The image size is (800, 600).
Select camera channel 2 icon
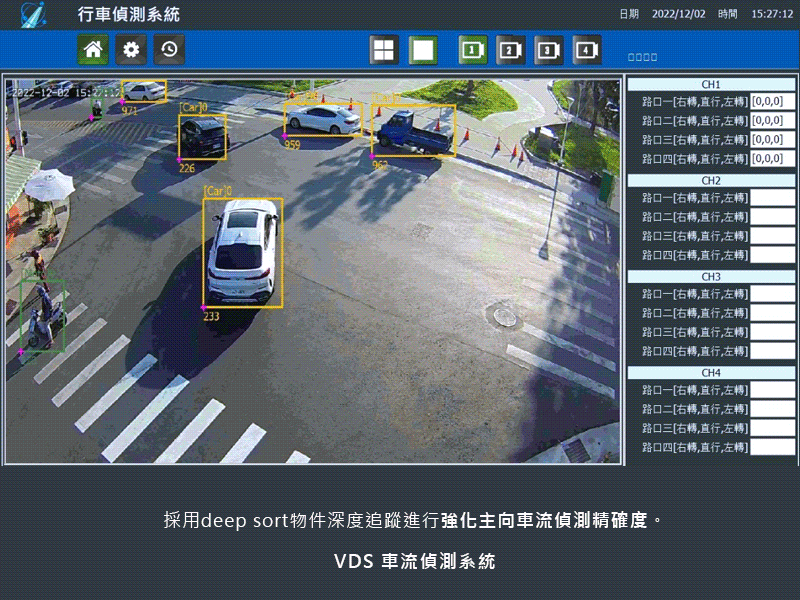(x=511, y=50)
